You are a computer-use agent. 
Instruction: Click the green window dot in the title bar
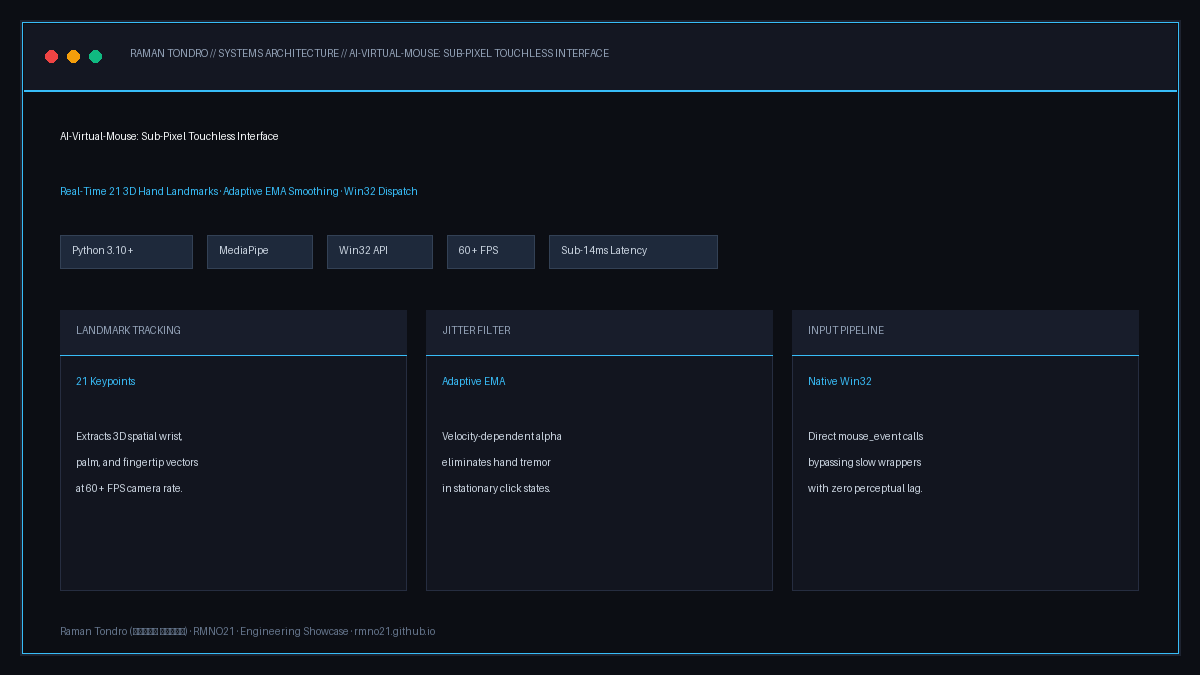coord(96,57)
